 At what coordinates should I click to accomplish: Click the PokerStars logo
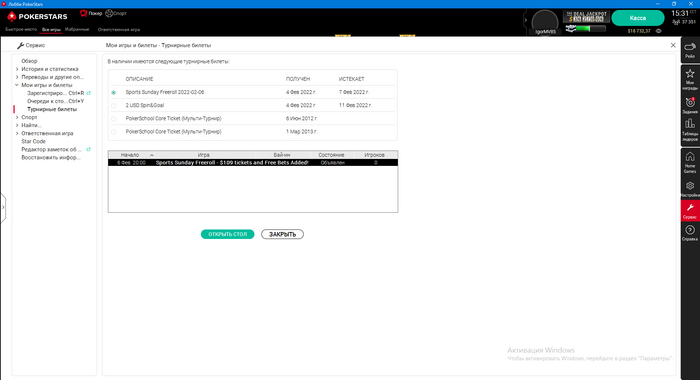(x=38, y=17)
